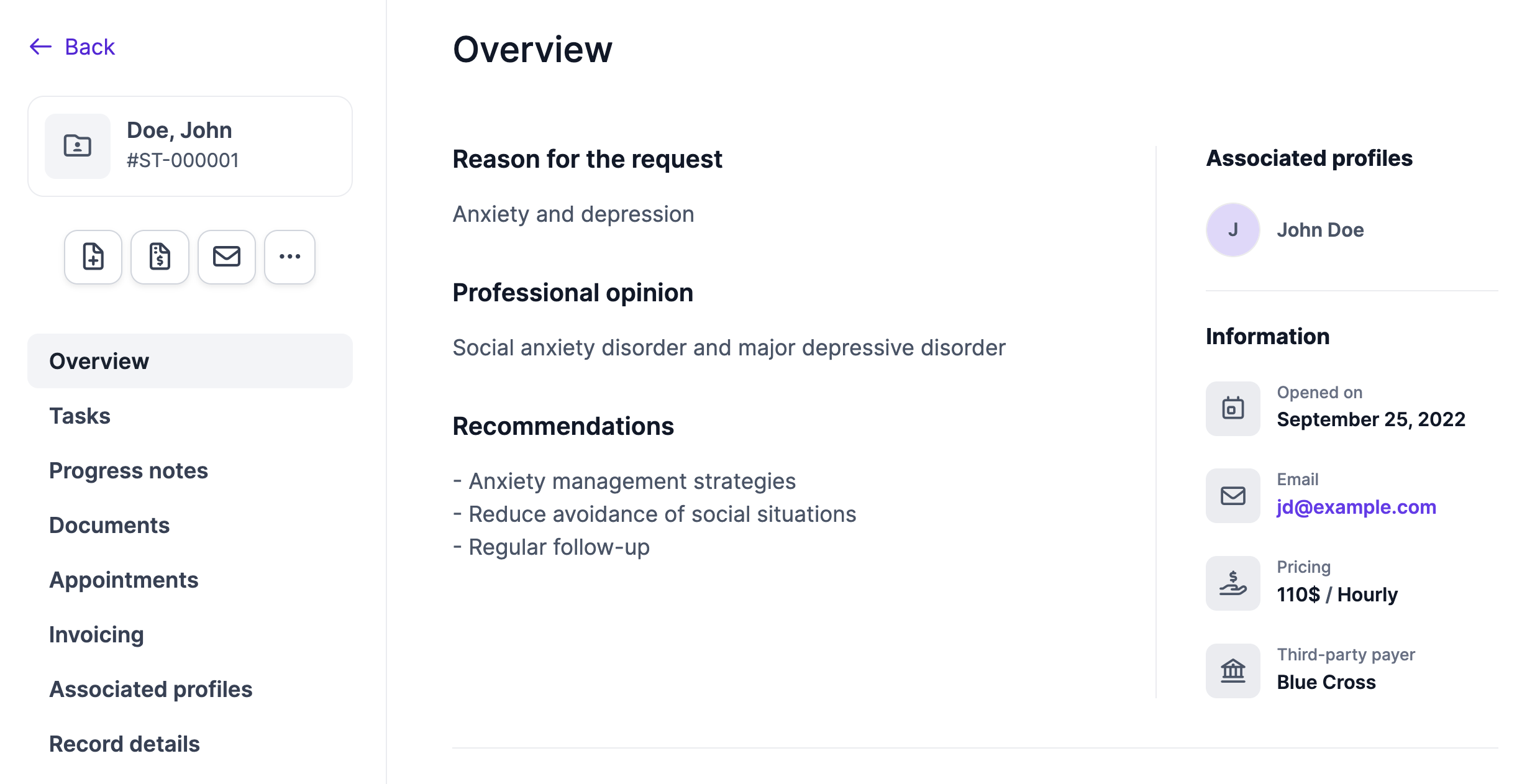
Task: Click the add new document icon
Action: tap(93, 257)
